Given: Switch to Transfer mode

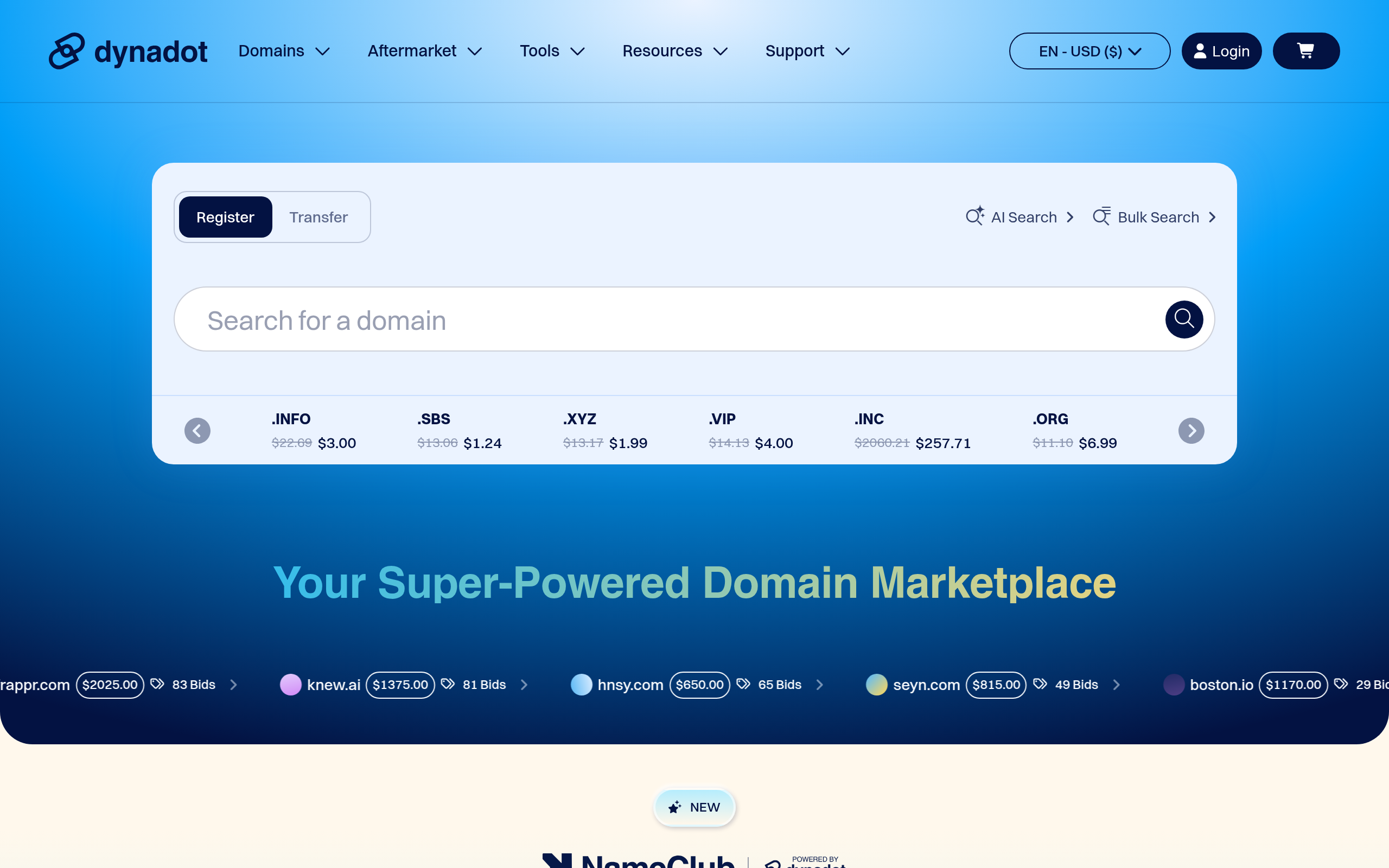Looking at the screenshot, I should pyautogui.click(x=318, y=217).
